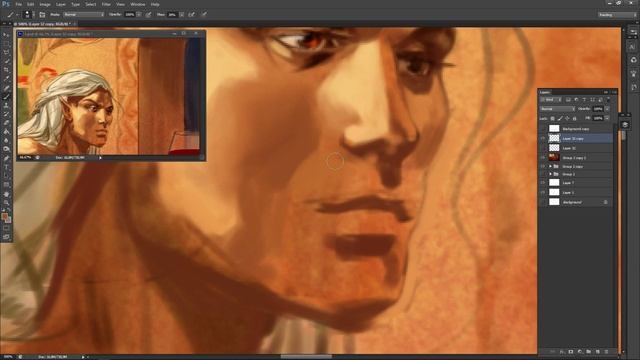This screenshot has height=360, width=640.
Task: Enable pressure for opacity icon
Action: (x=149, y=15)
